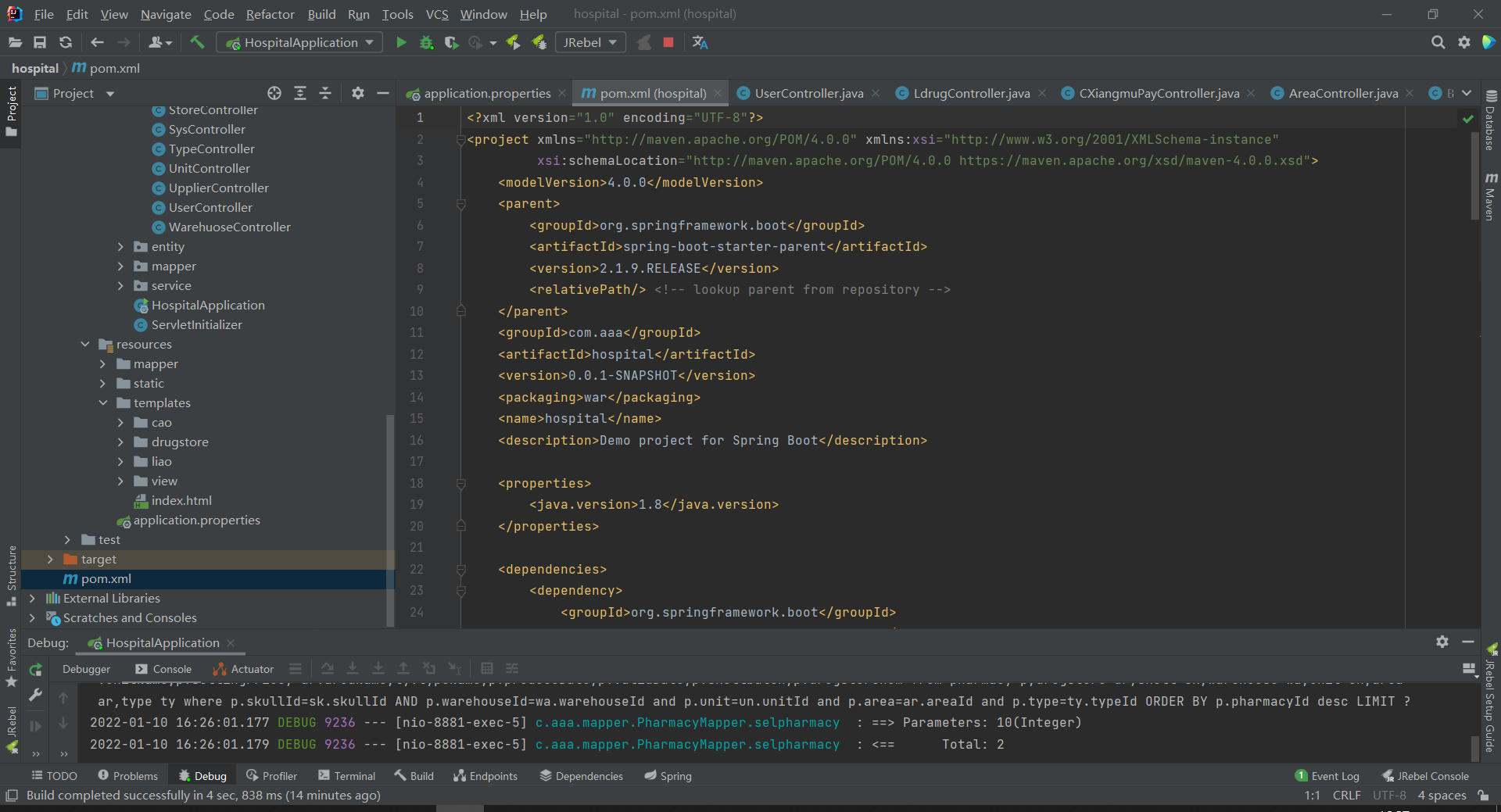Click the Resume Program icon in Debug panel
Viewport: 1501px width, 812px height.
[35, 726]
